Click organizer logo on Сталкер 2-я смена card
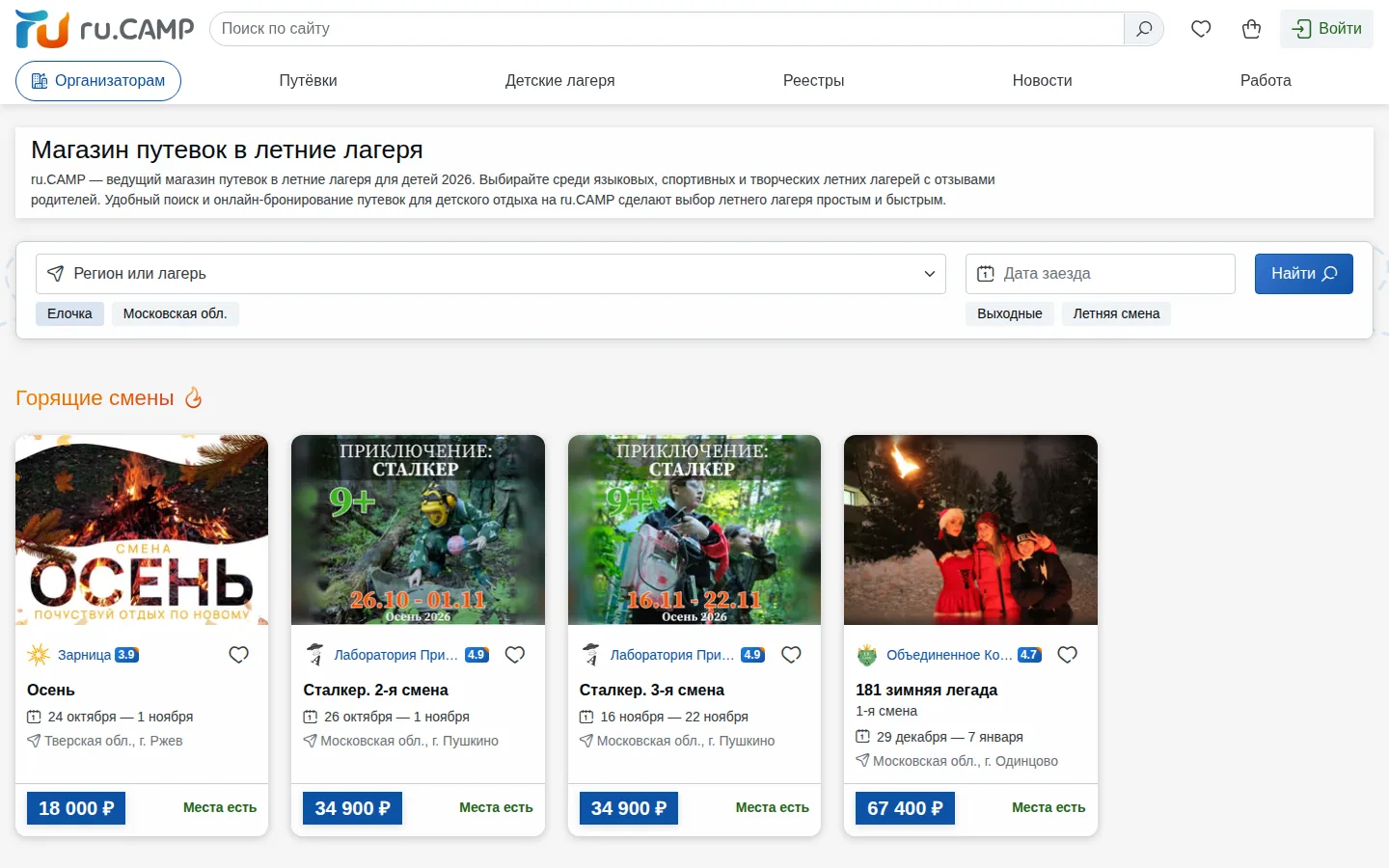This screenshot has height=868, width=1389. click(x=314, y=655)
